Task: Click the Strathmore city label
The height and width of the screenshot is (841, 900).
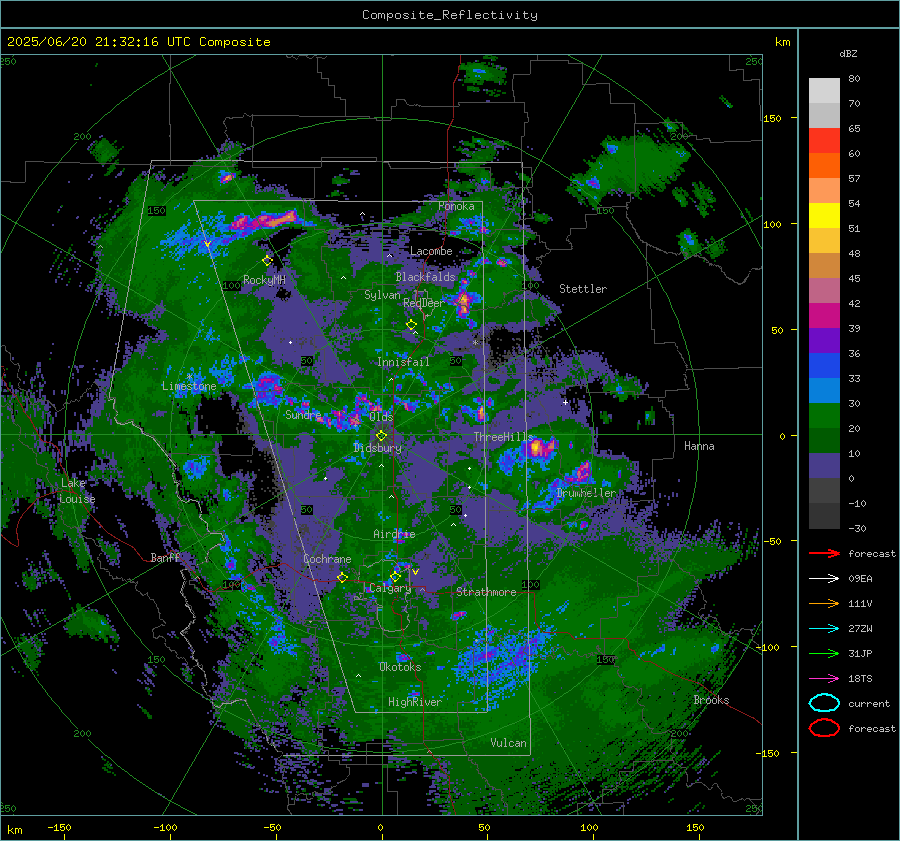Action: 486,592
